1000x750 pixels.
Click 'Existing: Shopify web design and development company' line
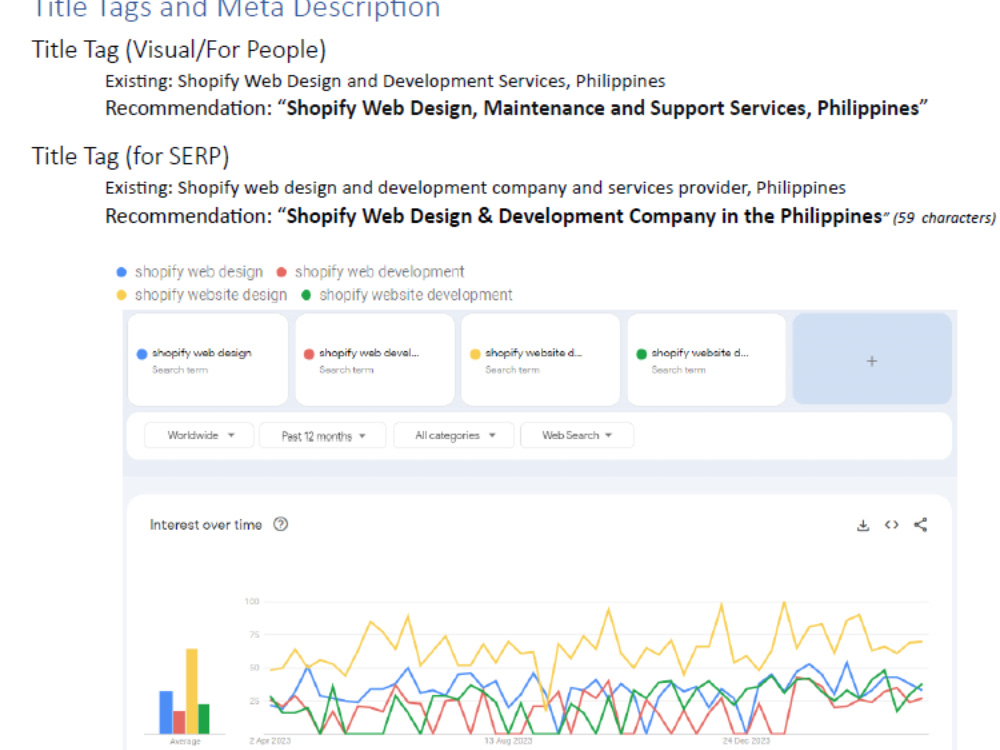coord(475,188)
